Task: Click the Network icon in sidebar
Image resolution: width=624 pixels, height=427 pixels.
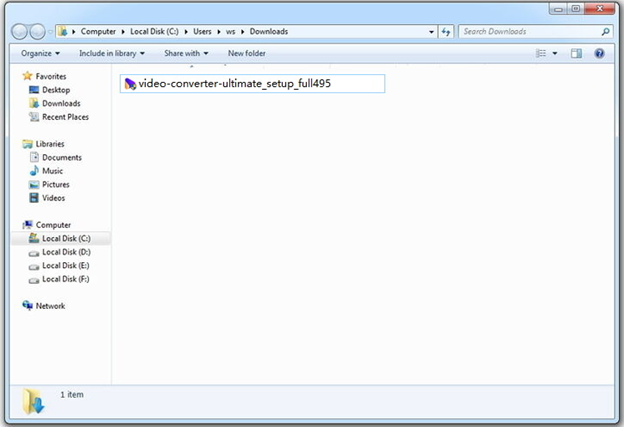Action: pyautogui.click(x=27, y=306)
